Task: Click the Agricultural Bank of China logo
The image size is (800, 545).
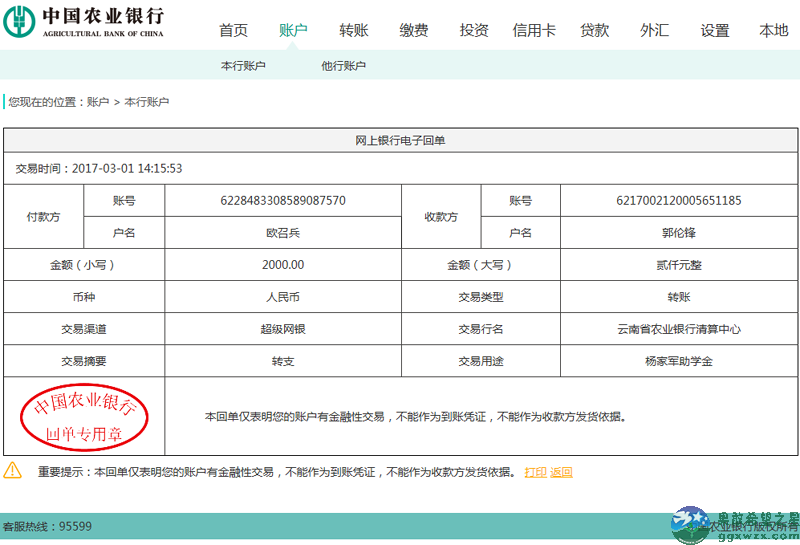Action: click(84, 21)
